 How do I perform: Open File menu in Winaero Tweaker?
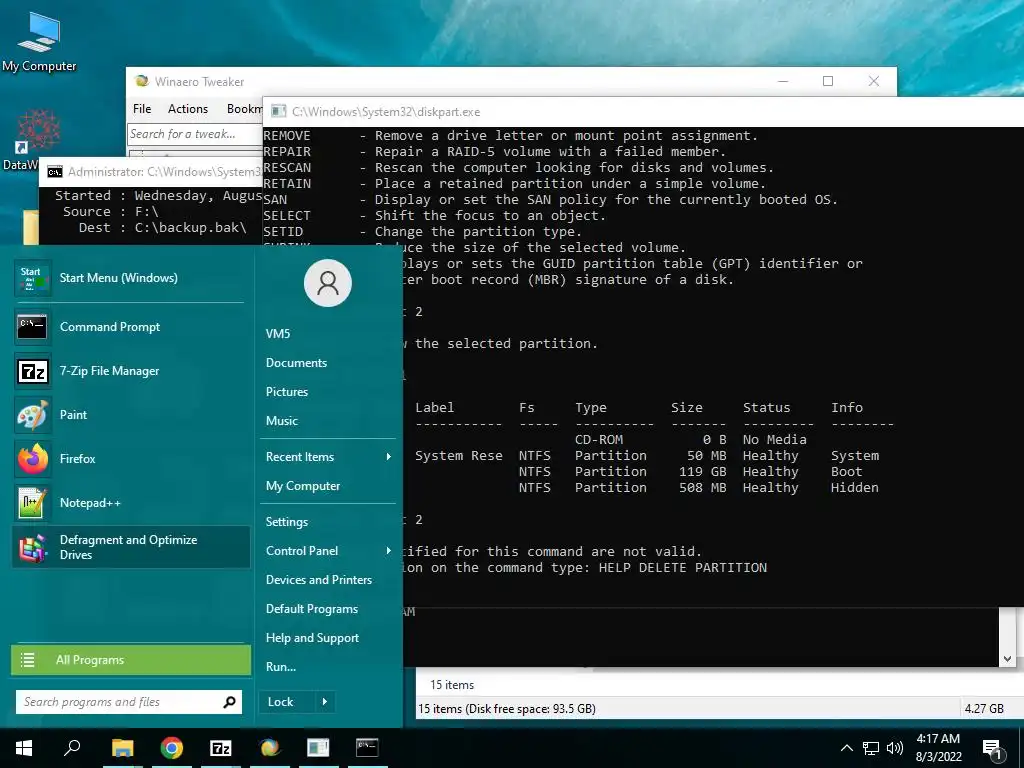[142, 109]
